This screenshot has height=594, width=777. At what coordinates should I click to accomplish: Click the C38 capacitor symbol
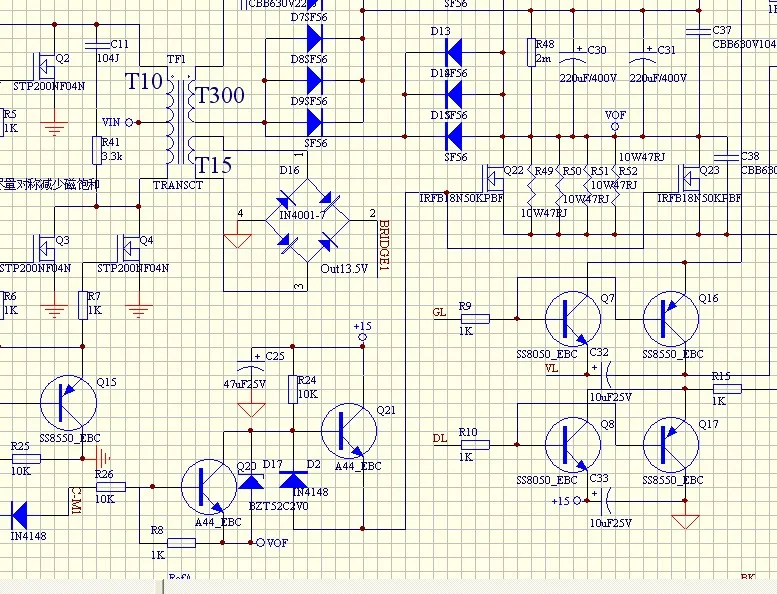(727, 157)
